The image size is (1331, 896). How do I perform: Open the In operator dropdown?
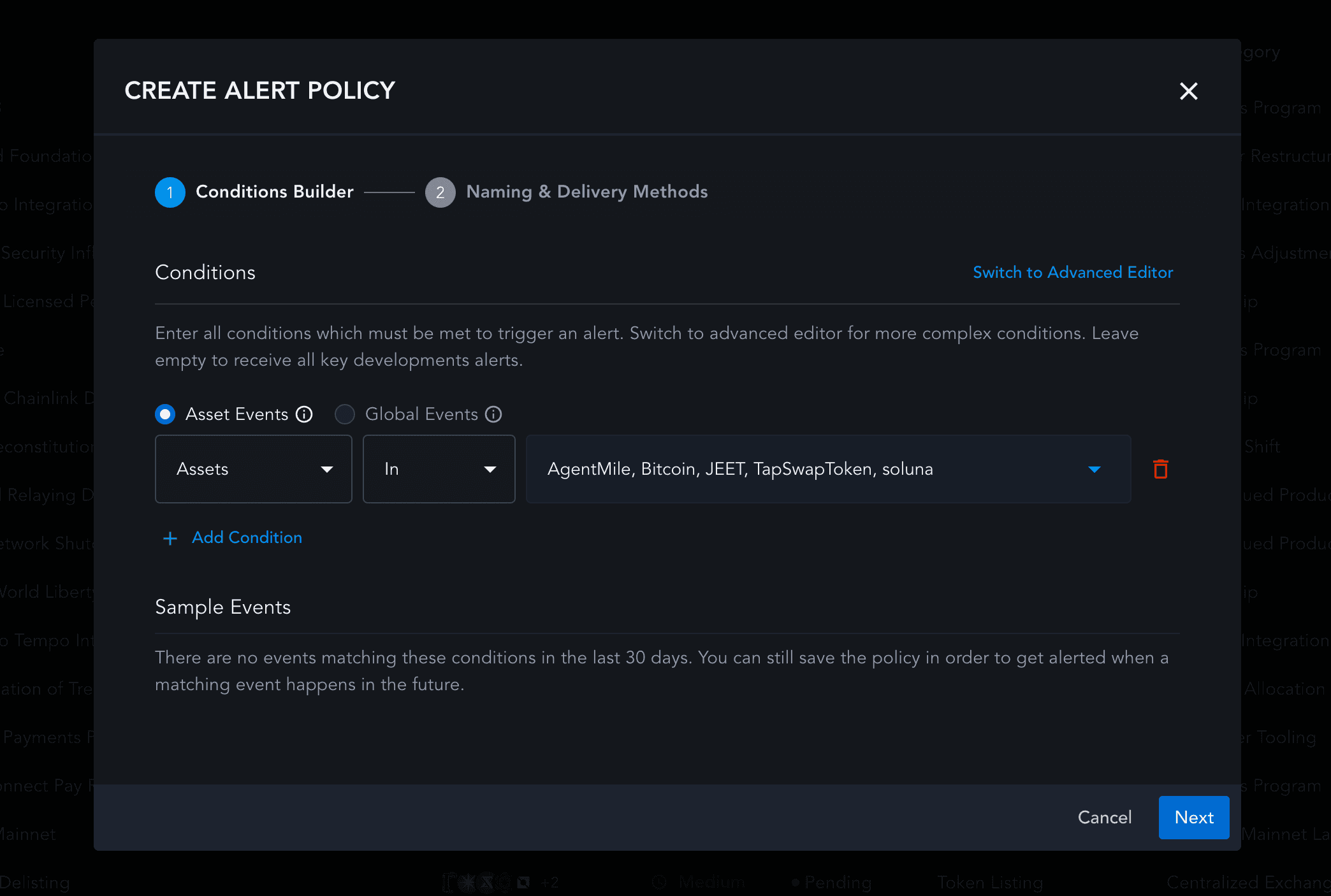[x=439, y=469]
